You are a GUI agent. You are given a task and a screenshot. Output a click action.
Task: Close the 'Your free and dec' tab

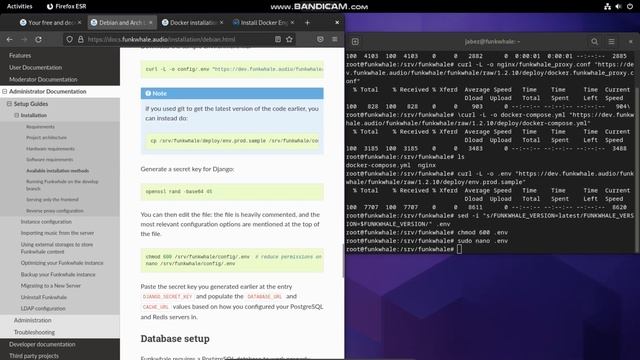pyautogui.click(x=80, y=22)
